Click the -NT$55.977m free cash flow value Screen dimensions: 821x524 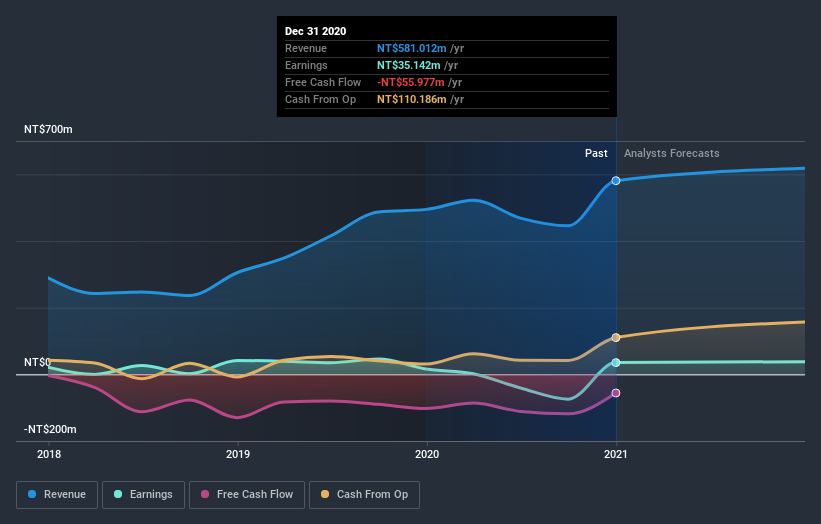tap(410, 82)
